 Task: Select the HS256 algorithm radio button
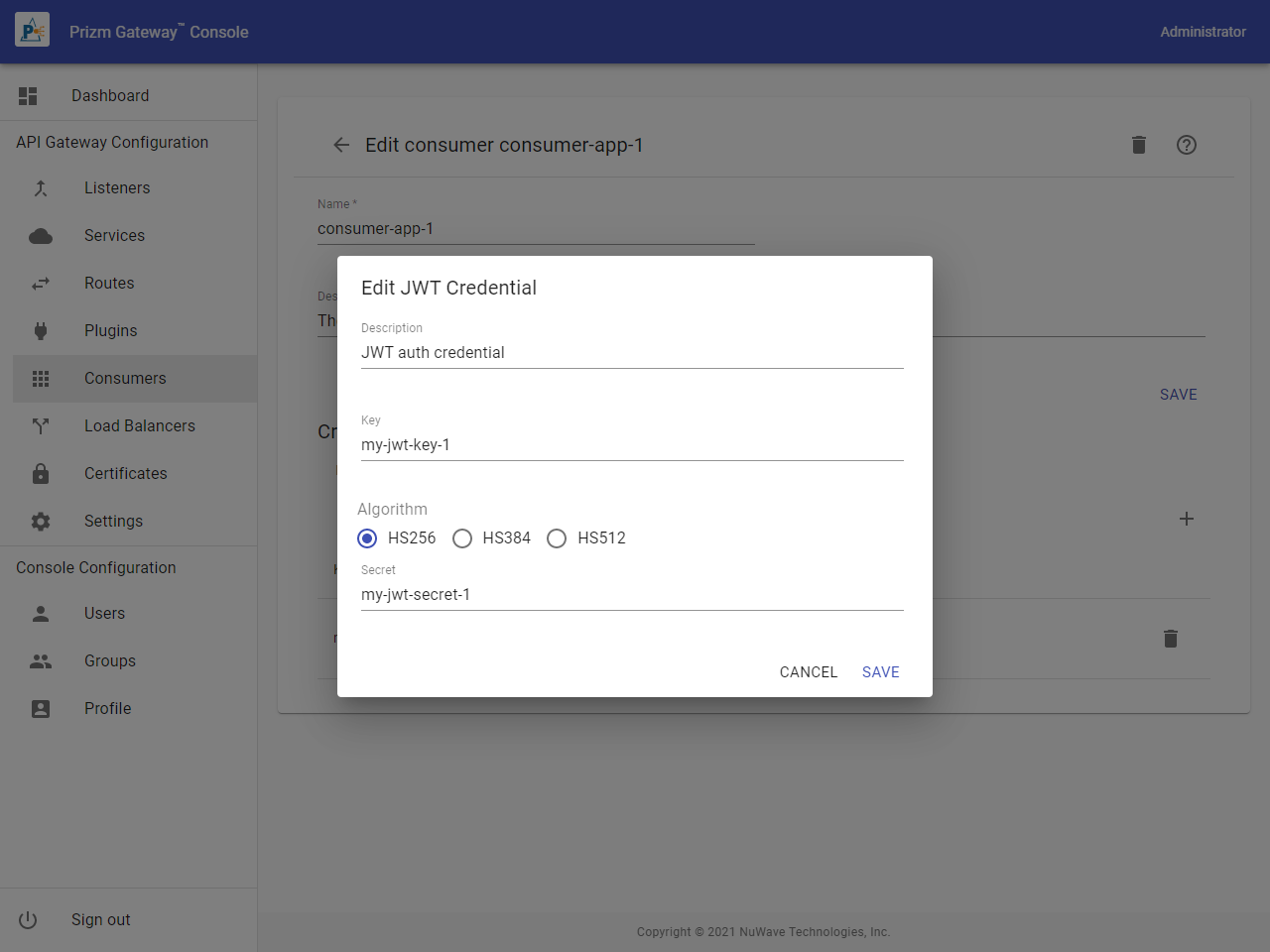[367, 538]
